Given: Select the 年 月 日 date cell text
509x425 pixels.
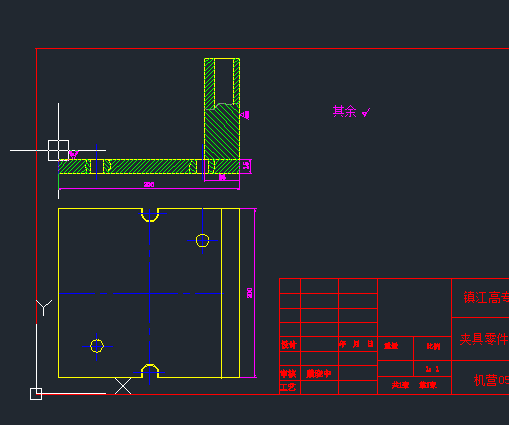Looking at the screenshot, I should (x=356, y=344).
